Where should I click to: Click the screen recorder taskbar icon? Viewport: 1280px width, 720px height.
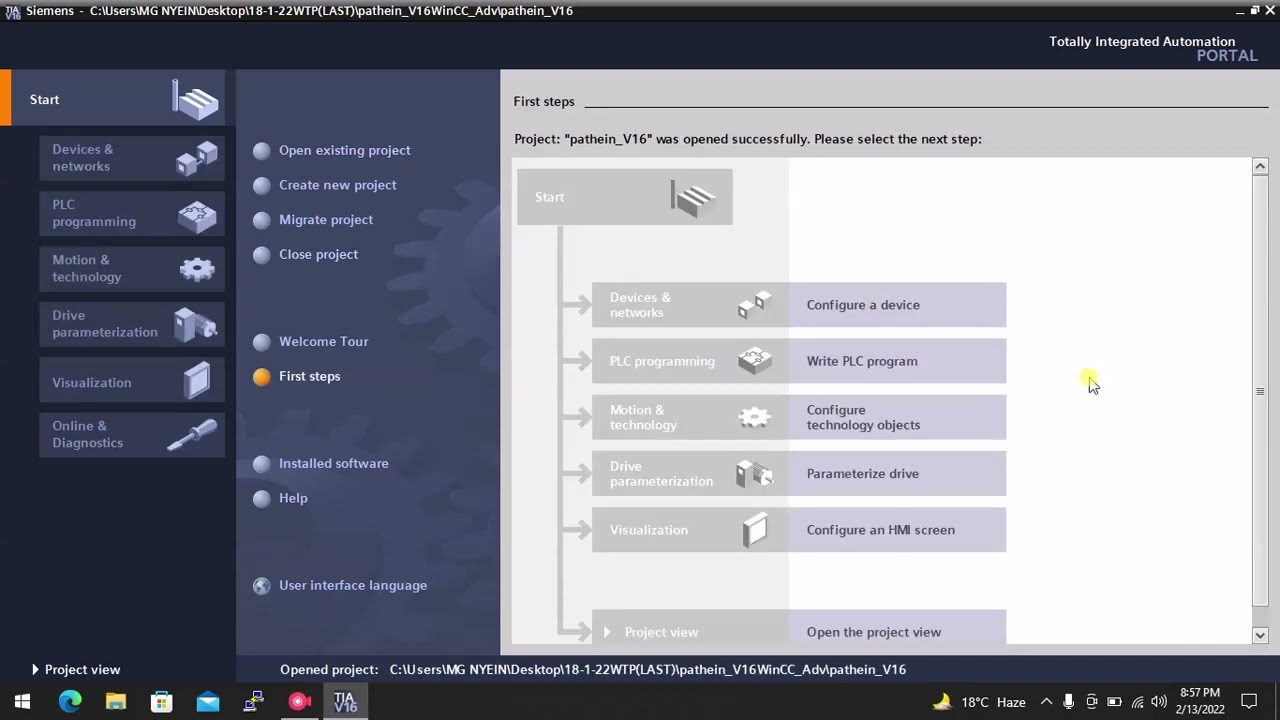point(299,701)
